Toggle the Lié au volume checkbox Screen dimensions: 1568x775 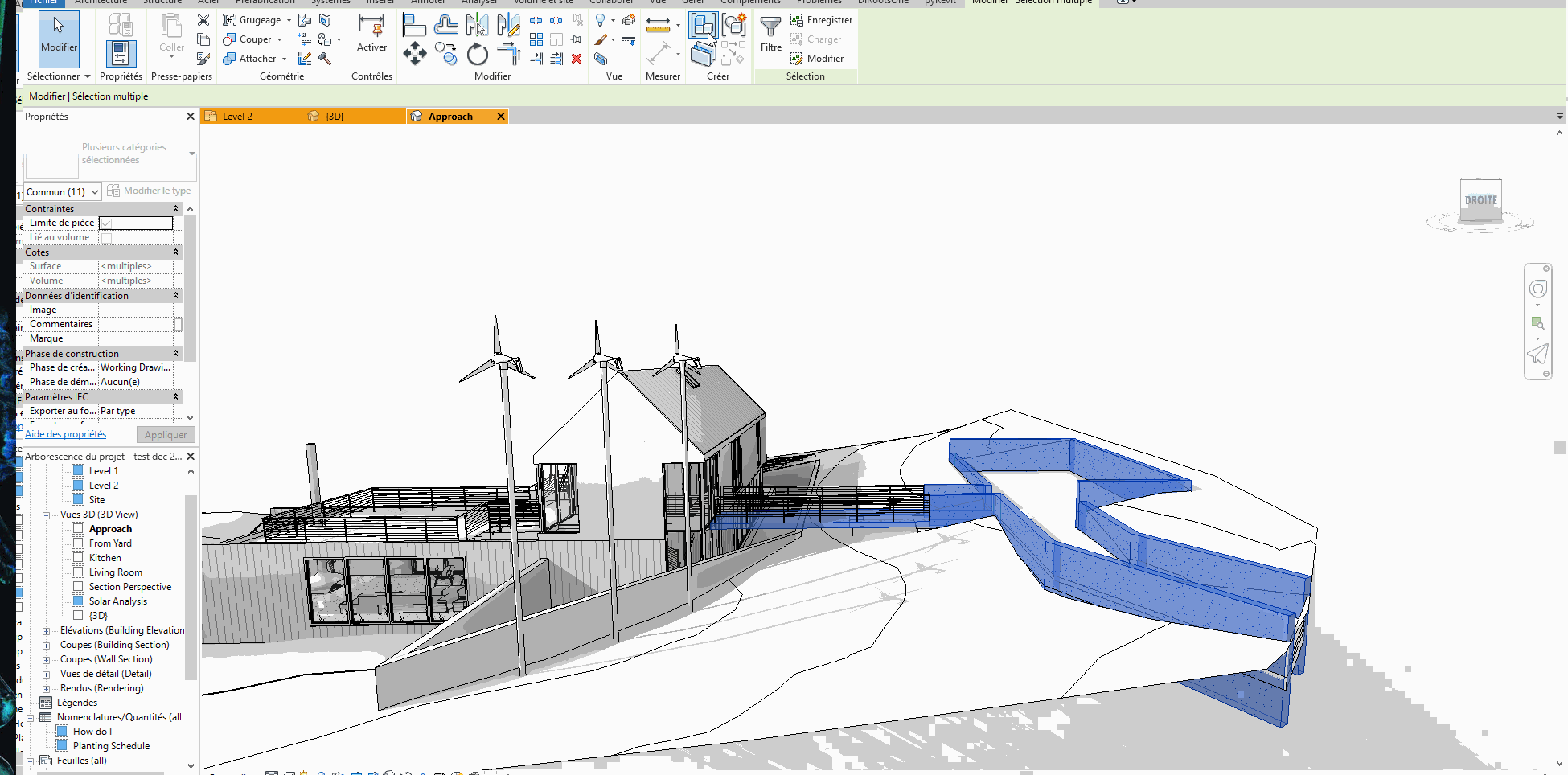click(106, 238)
